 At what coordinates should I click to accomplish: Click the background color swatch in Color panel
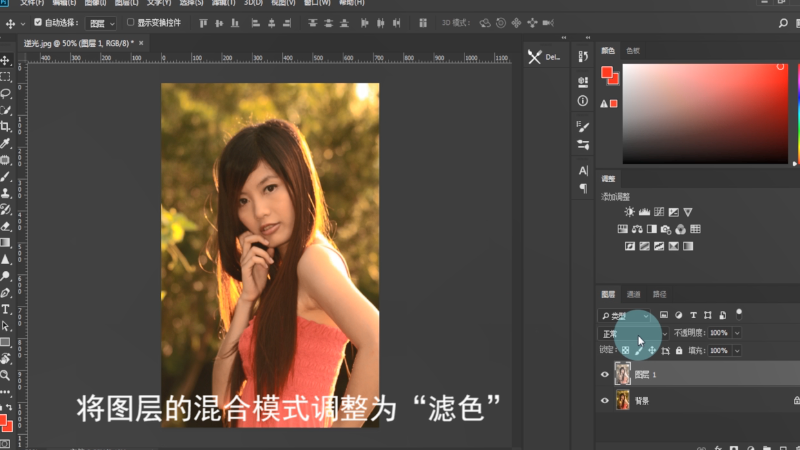(614, 79)
